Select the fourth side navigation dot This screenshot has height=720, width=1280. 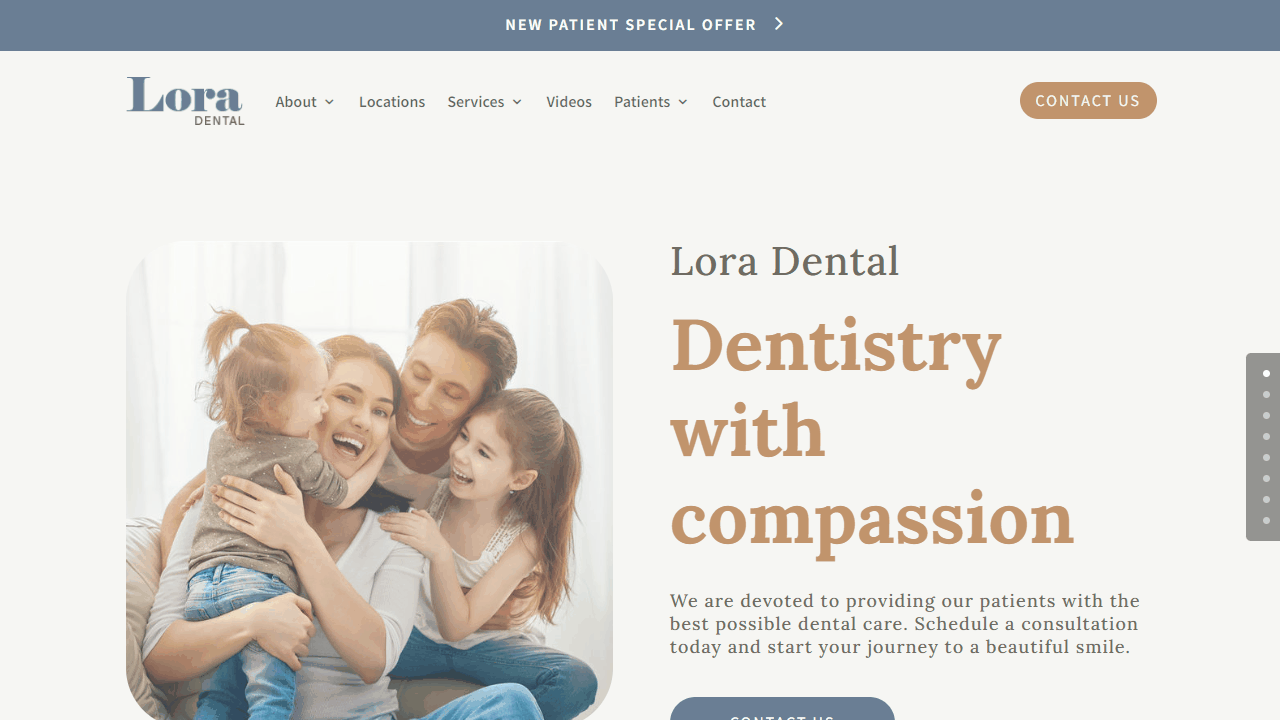coord(1266,436)
